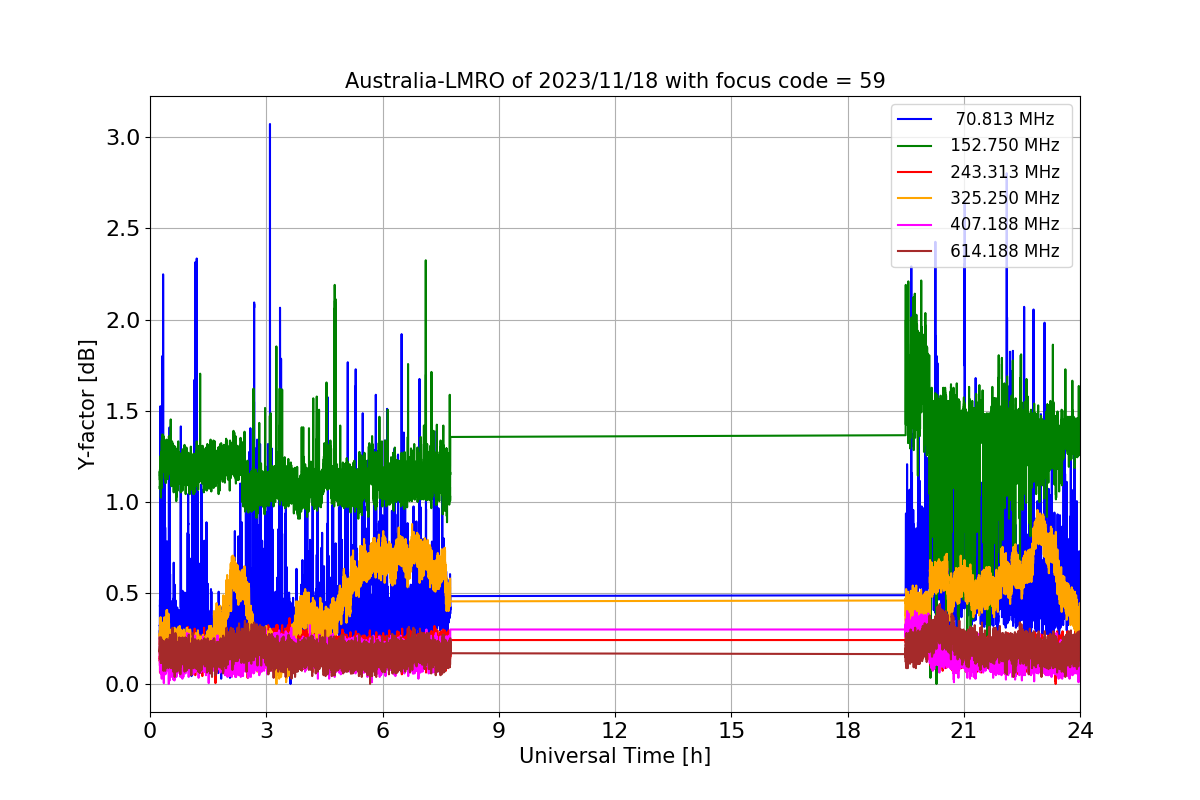Click the '243.313 MHz' legend label
The image size is (1200, 800).
pos(1005,172)
